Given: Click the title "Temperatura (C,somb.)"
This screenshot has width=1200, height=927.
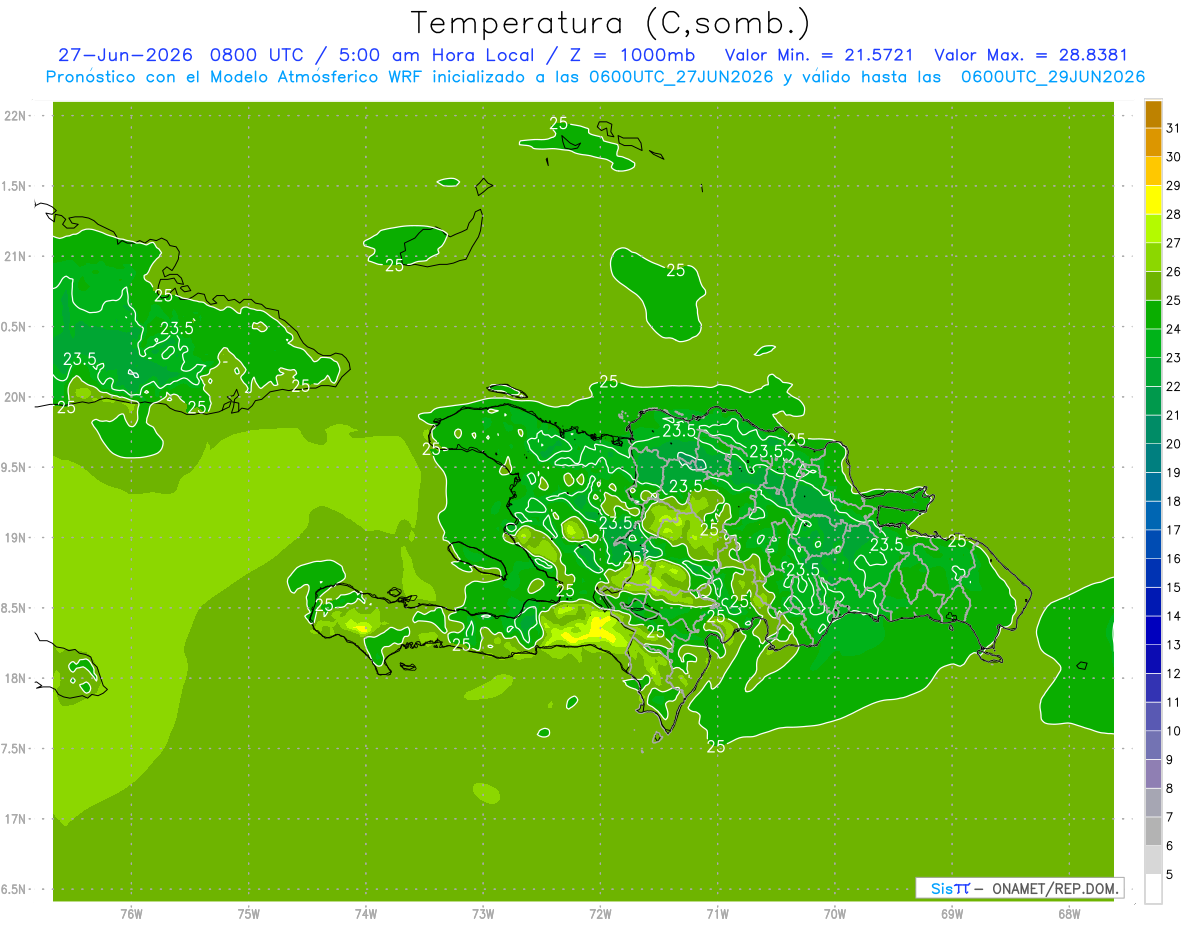Looking at the screenshot, I should (x=610, y=23).
